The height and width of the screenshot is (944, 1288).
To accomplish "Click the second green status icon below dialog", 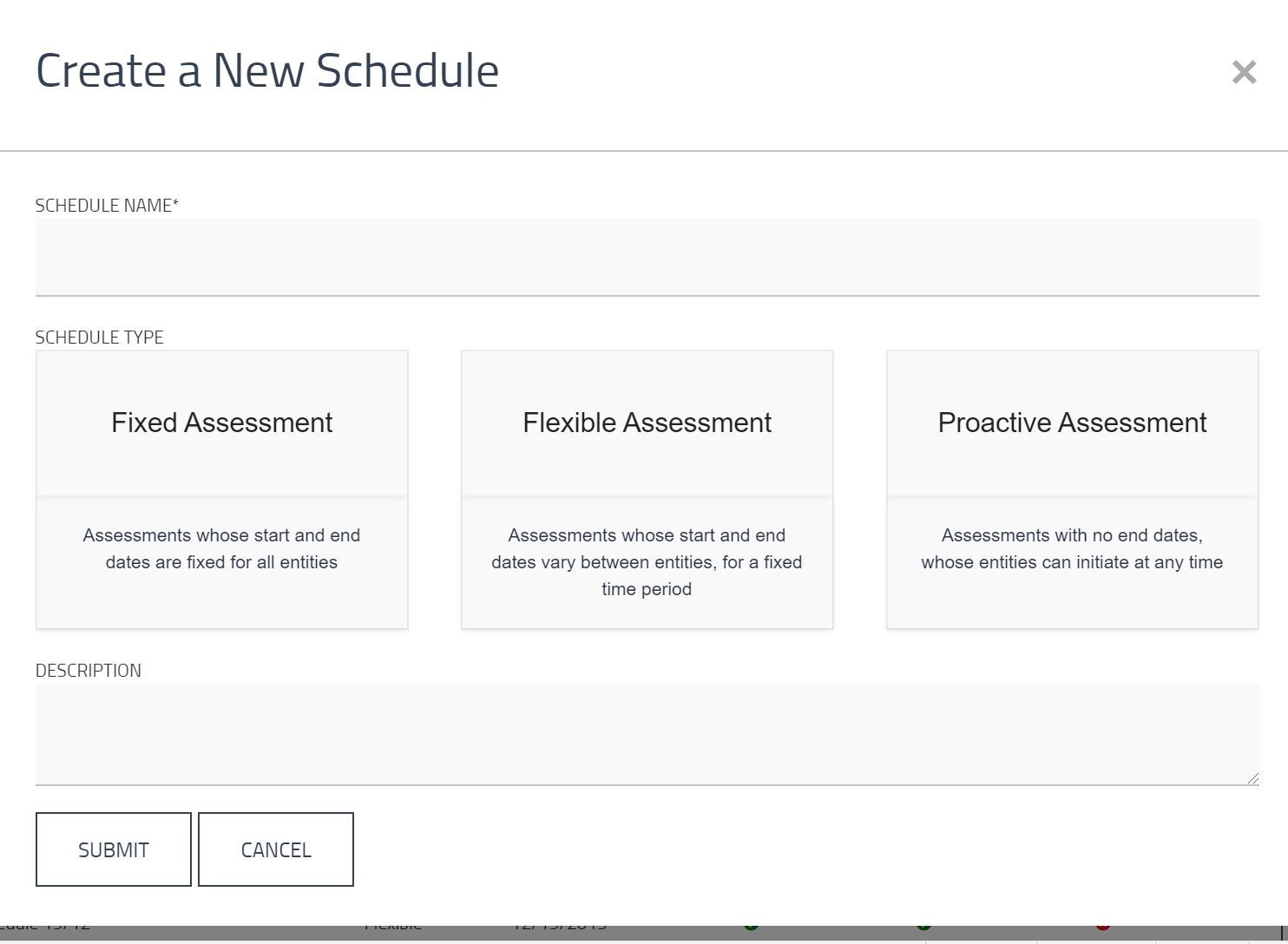I will click(x=923, y=926).
